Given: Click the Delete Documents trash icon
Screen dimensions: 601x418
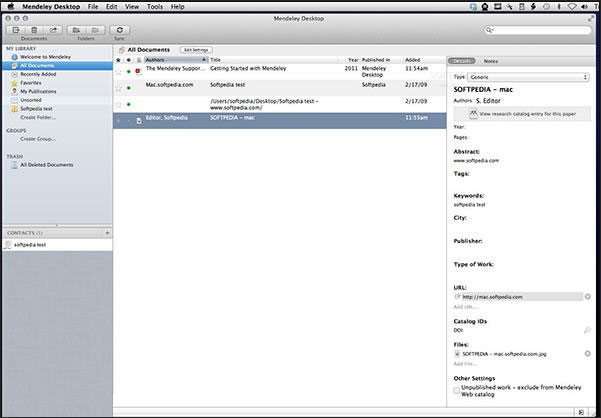Looking at the screenshot, I should click(34, 30).
